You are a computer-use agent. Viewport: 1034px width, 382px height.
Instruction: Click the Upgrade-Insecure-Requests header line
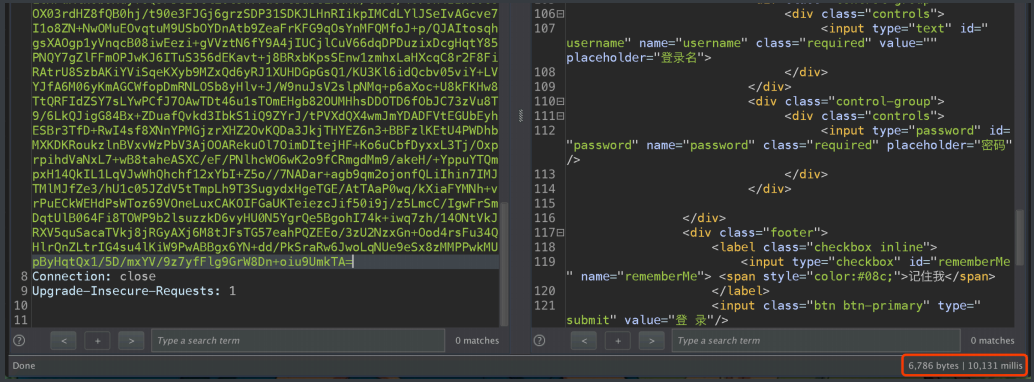point(134,291)
